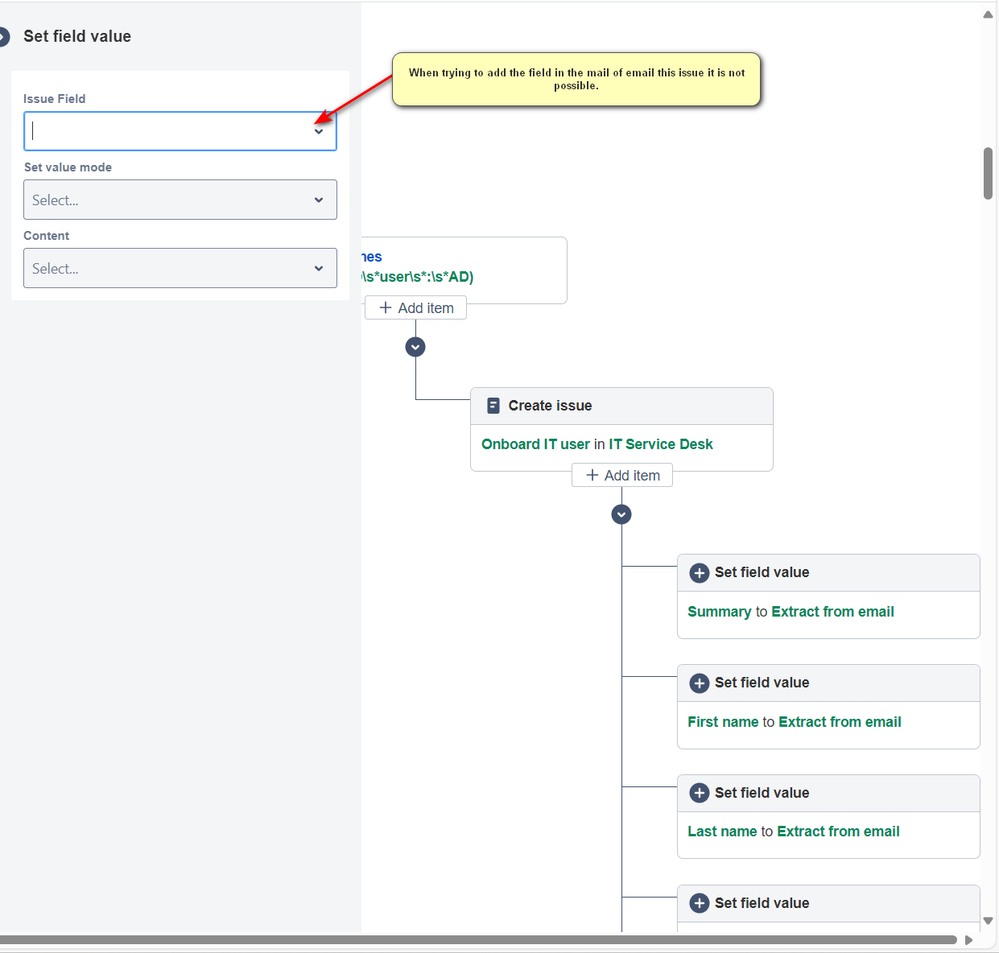Select Last name to Extract from email
Image resolution: width=999 pixels, height=953 pixels.
pos(793,831)
